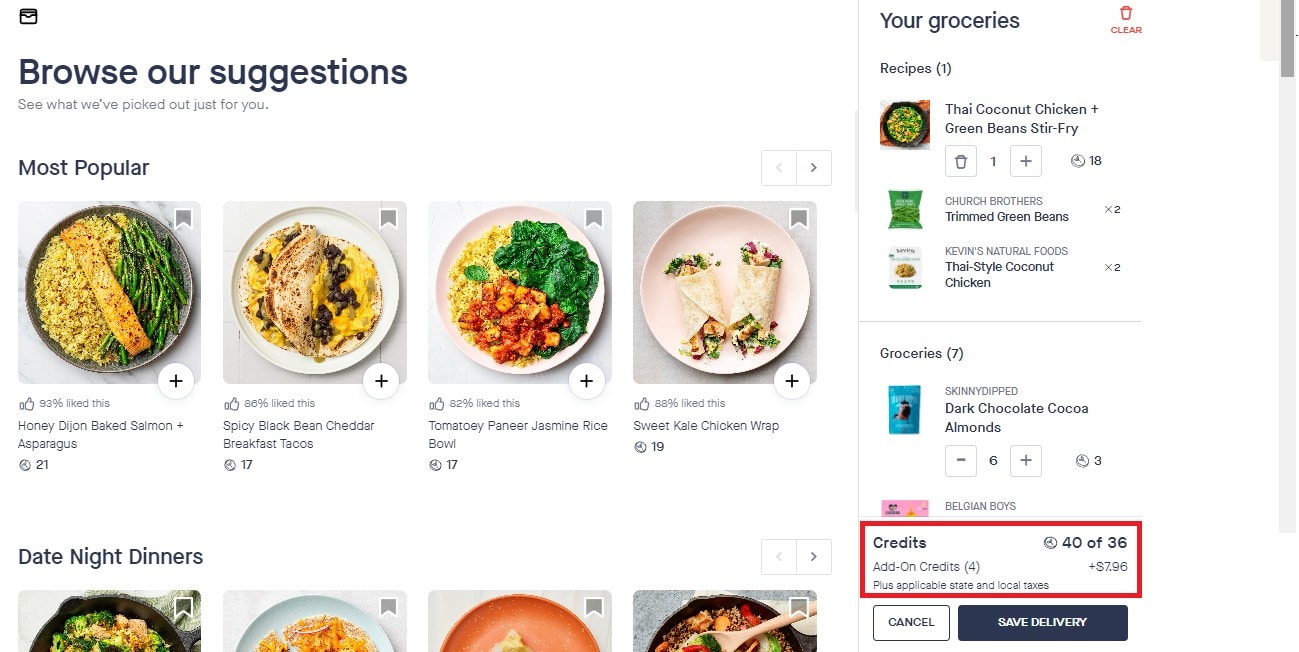The width and height of the screenshot is (1299, 652).
Task: Increase Thai Coconut Chicken quantity with plus stepper
Action: 1026,161
